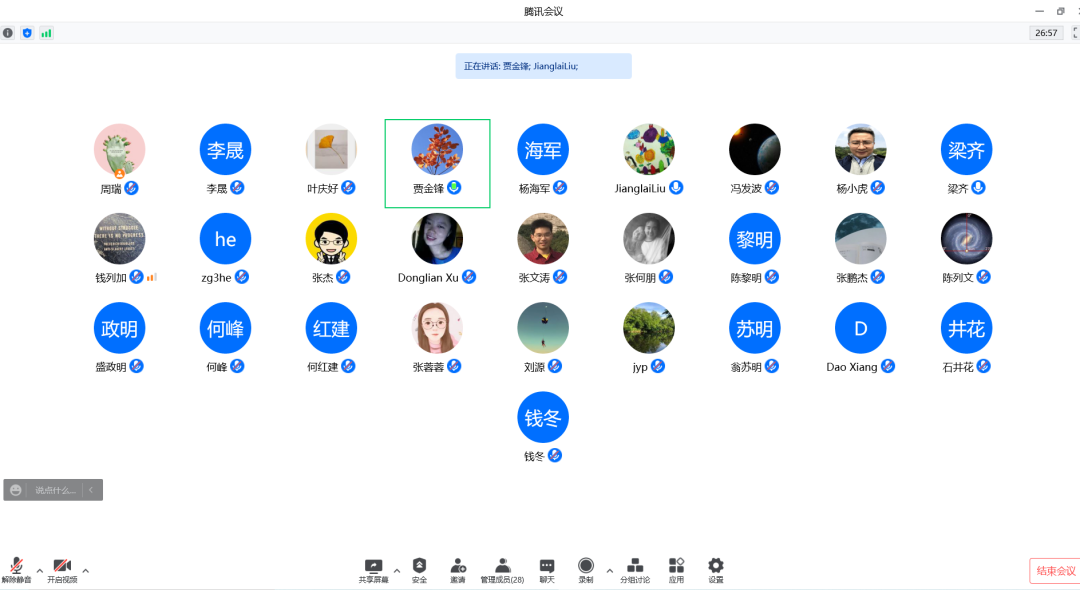Screen dimensions: 1080x590
Task: Click the red 结束会议 end meeting button
Action: (x=1055, y=571)
